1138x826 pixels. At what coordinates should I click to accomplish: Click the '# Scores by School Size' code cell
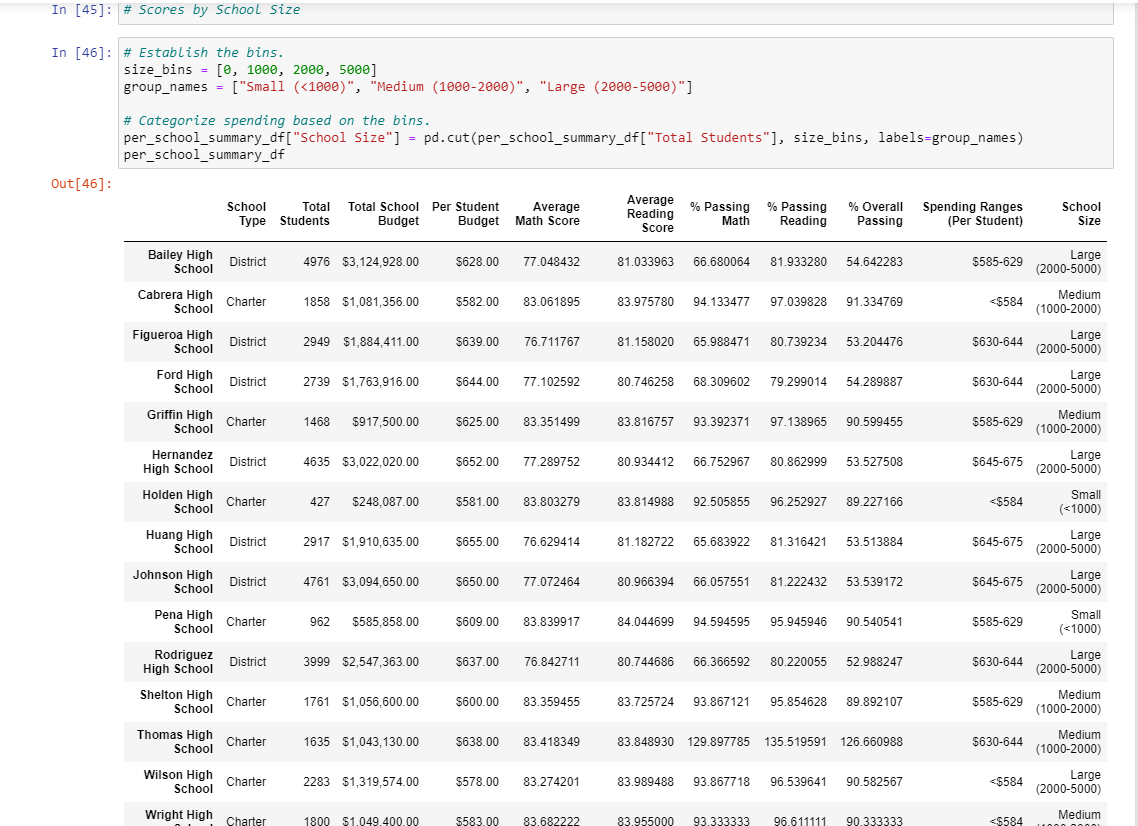[x=615, y=12]
